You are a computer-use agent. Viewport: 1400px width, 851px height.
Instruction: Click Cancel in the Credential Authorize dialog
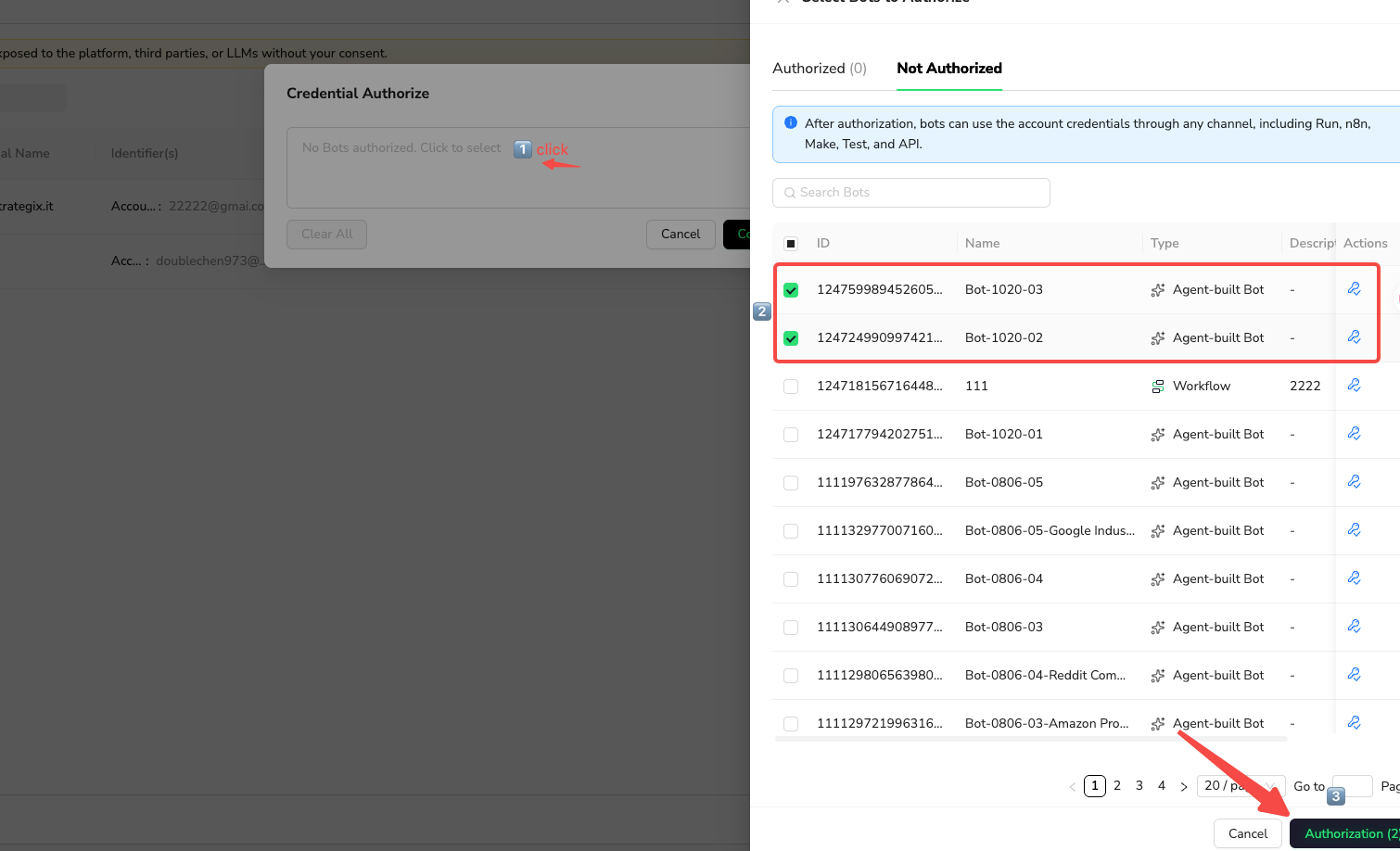[681, 235]
